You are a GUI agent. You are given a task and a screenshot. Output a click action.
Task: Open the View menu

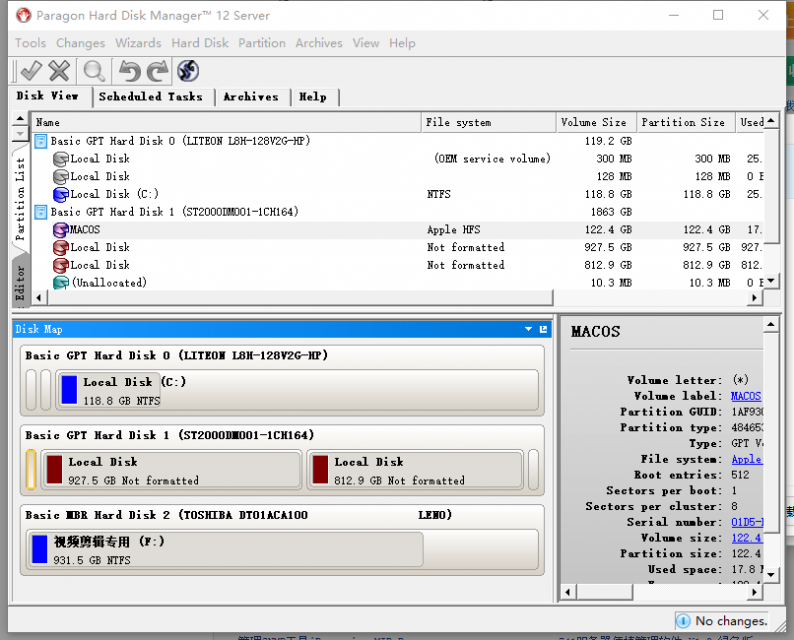(x=366, y=43)
